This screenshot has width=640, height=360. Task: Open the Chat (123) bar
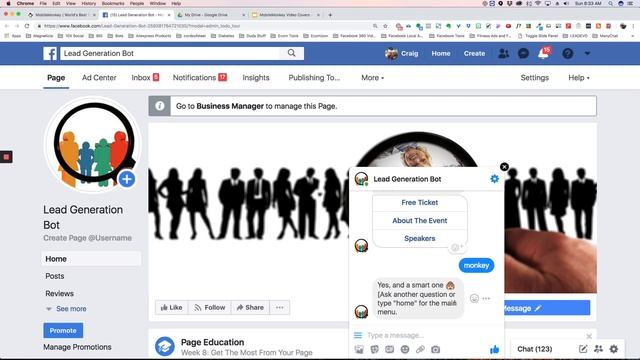pos(535,349)
